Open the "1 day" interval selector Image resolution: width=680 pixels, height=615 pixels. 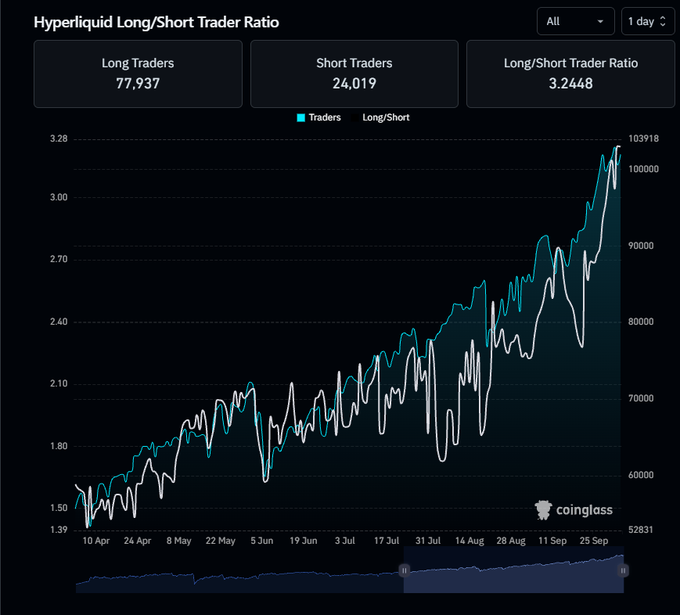pyautogui.click(x=647, y=21)
